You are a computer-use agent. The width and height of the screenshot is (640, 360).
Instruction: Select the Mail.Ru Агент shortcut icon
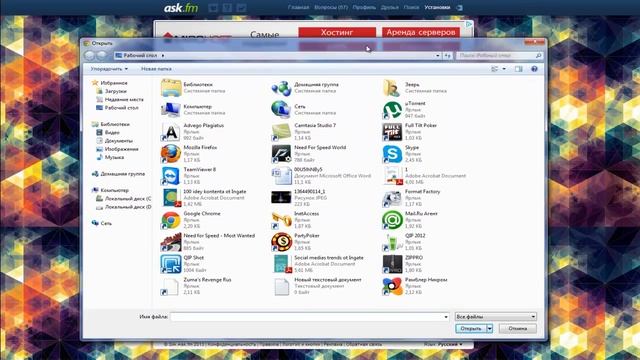click(392, 220)
